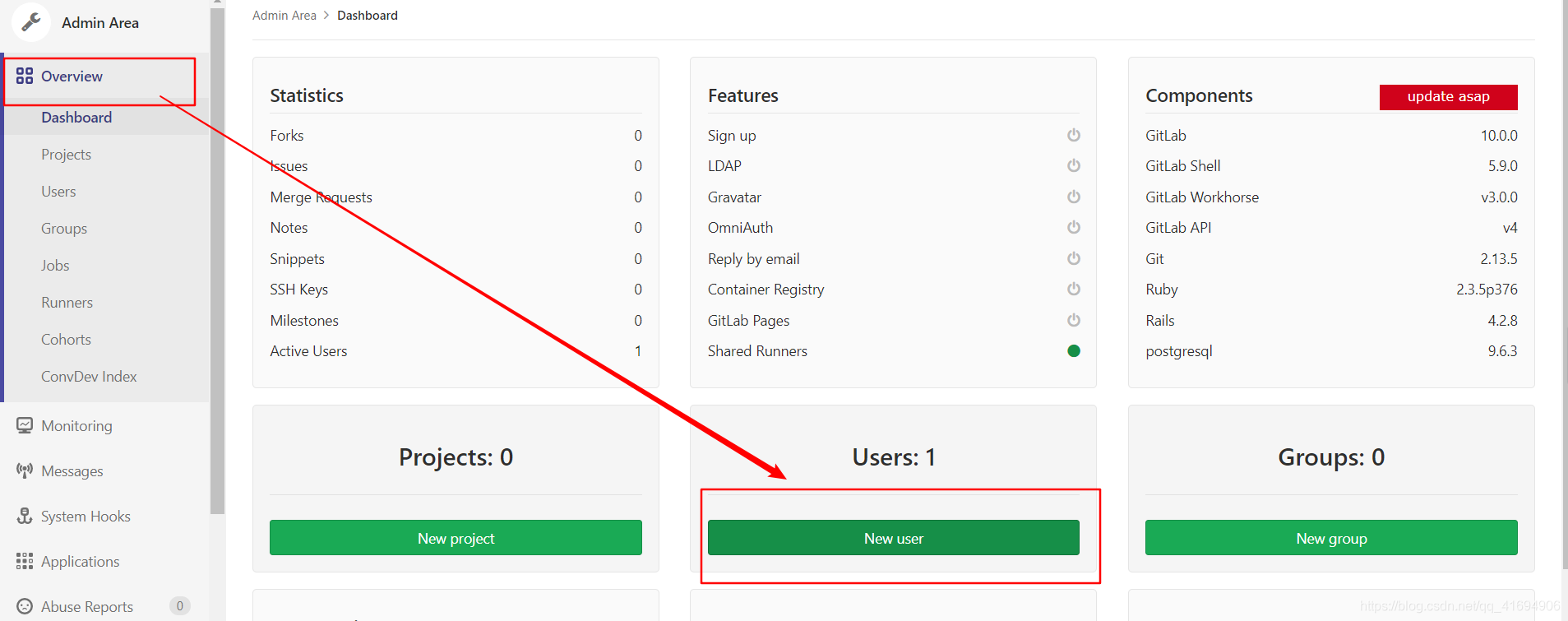
Task: Open Users in the sidebar
Action: [x=58, y=192]
